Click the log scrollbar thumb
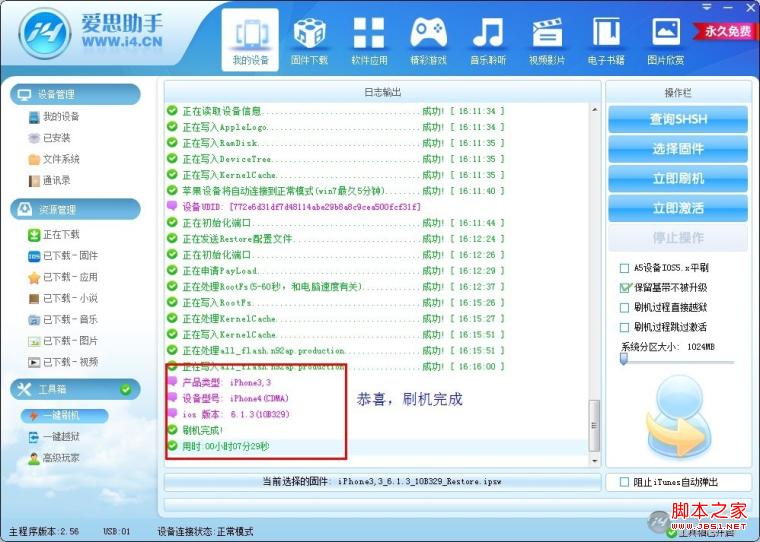Screen dimensions: 760x542 (594, 426)
